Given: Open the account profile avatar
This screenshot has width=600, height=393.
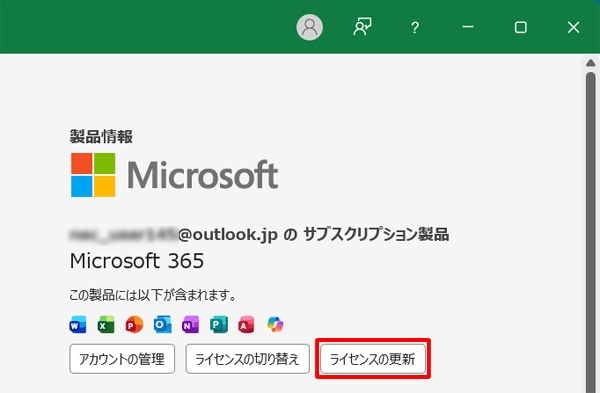Looking at the screenshot, I should tap(310, 27).
